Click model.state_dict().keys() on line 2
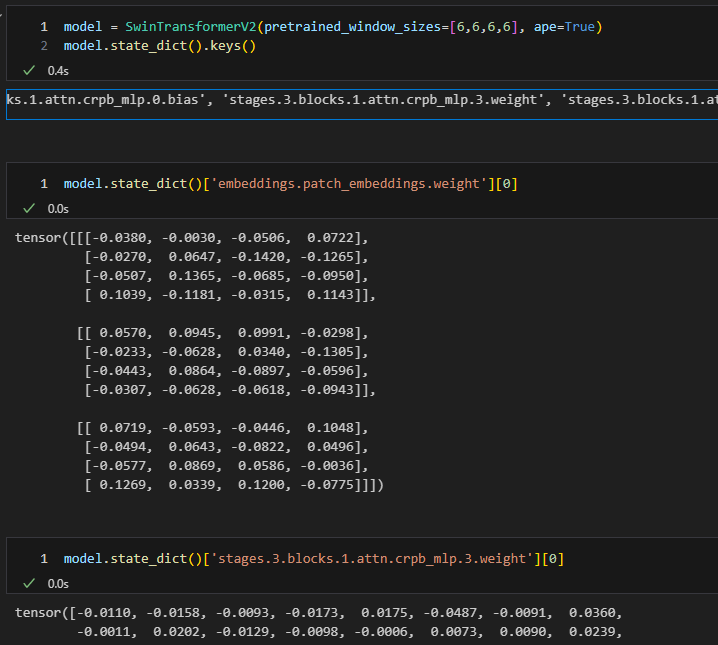The image size is (718, 645). (x=160, y=46)
